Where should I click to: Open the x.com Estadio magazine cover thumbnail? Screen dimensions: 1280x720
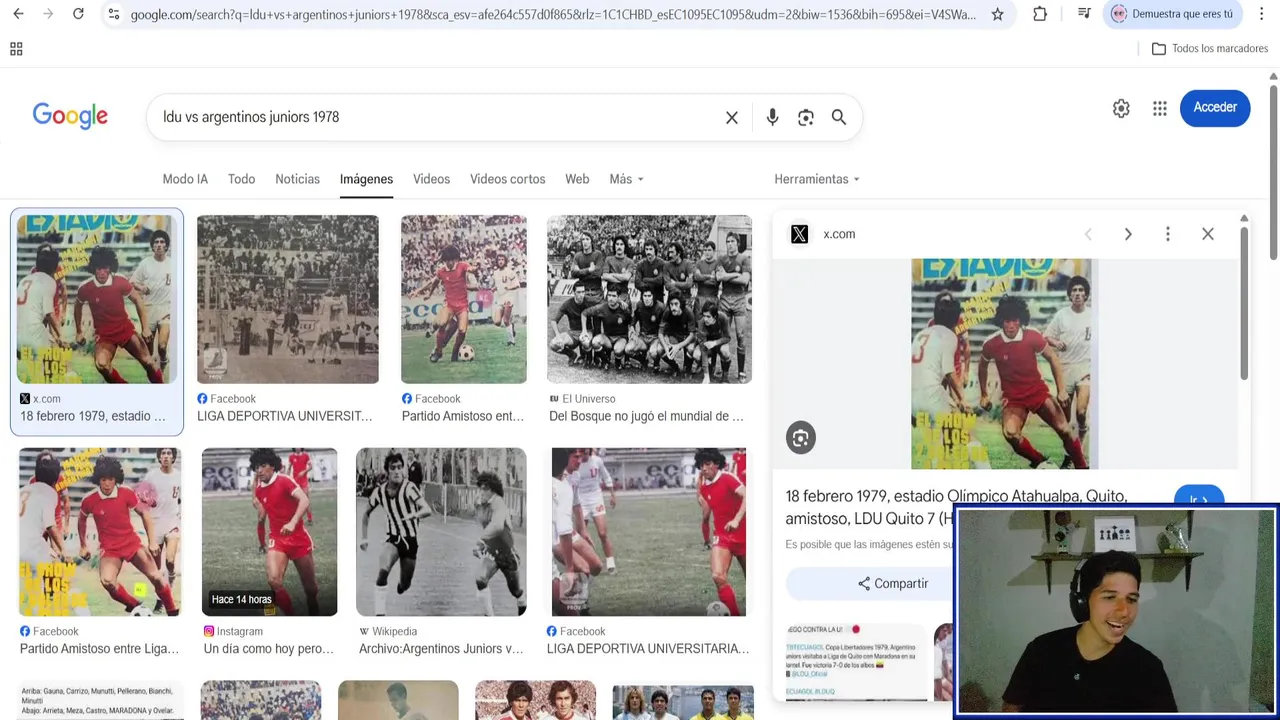click(x=97, y=299)
